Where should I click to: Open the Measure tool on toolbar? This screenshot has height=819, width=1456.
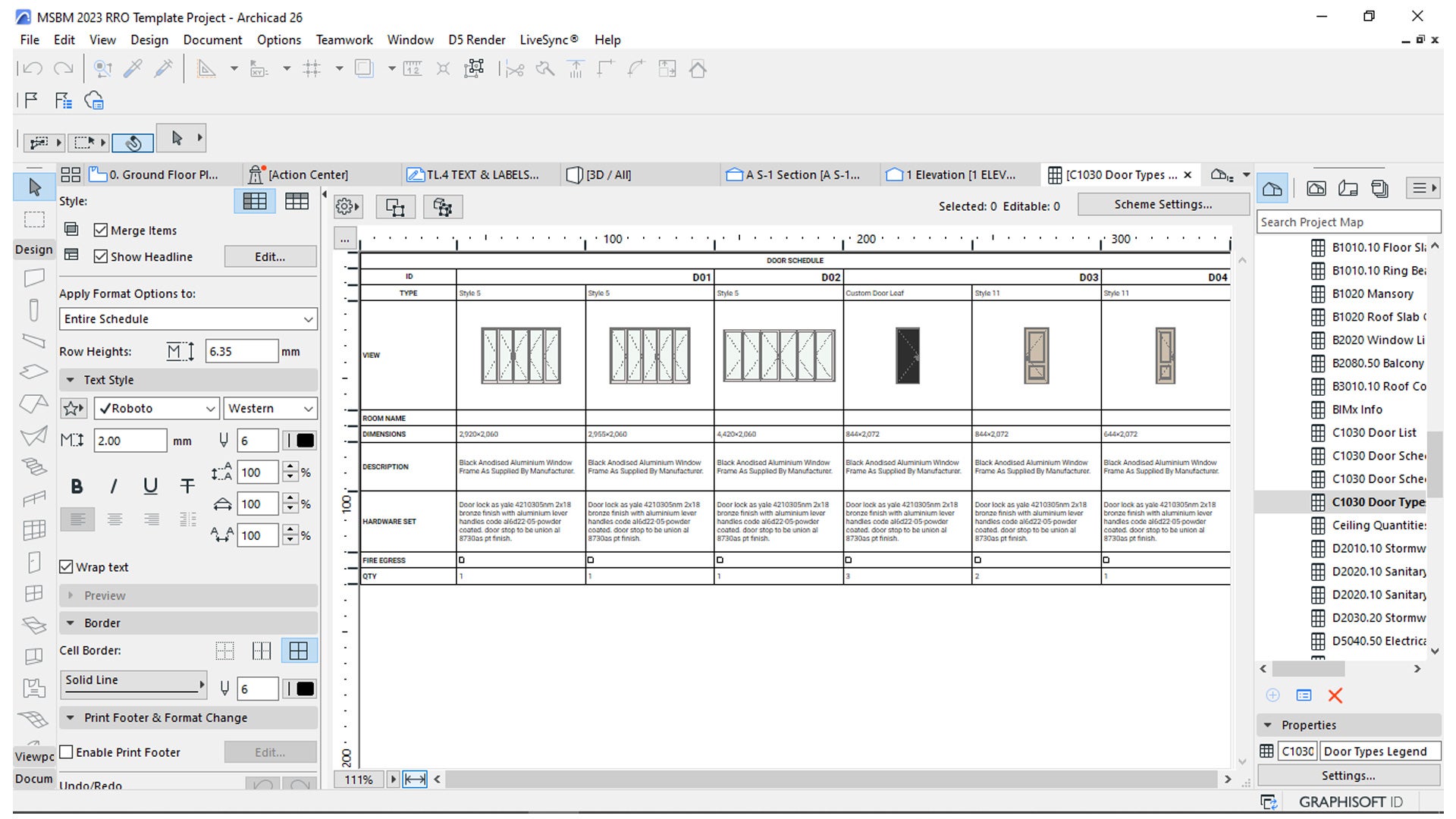point(412,68)
